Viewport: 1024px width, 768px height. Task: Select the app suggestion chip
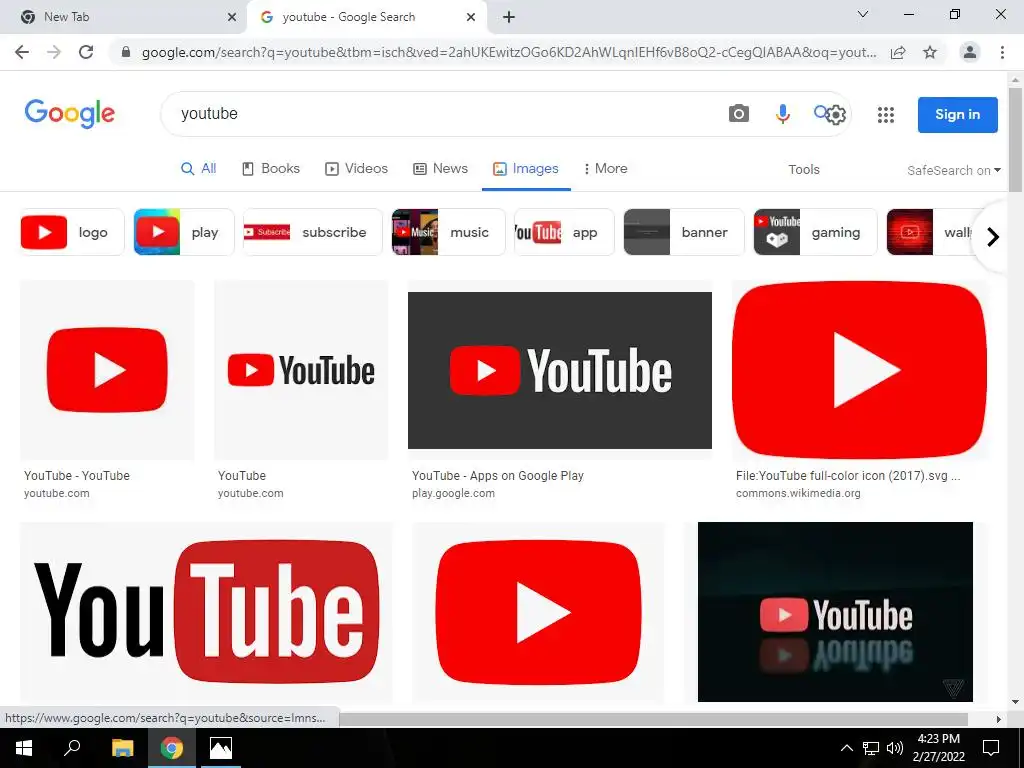click(564, 232)
